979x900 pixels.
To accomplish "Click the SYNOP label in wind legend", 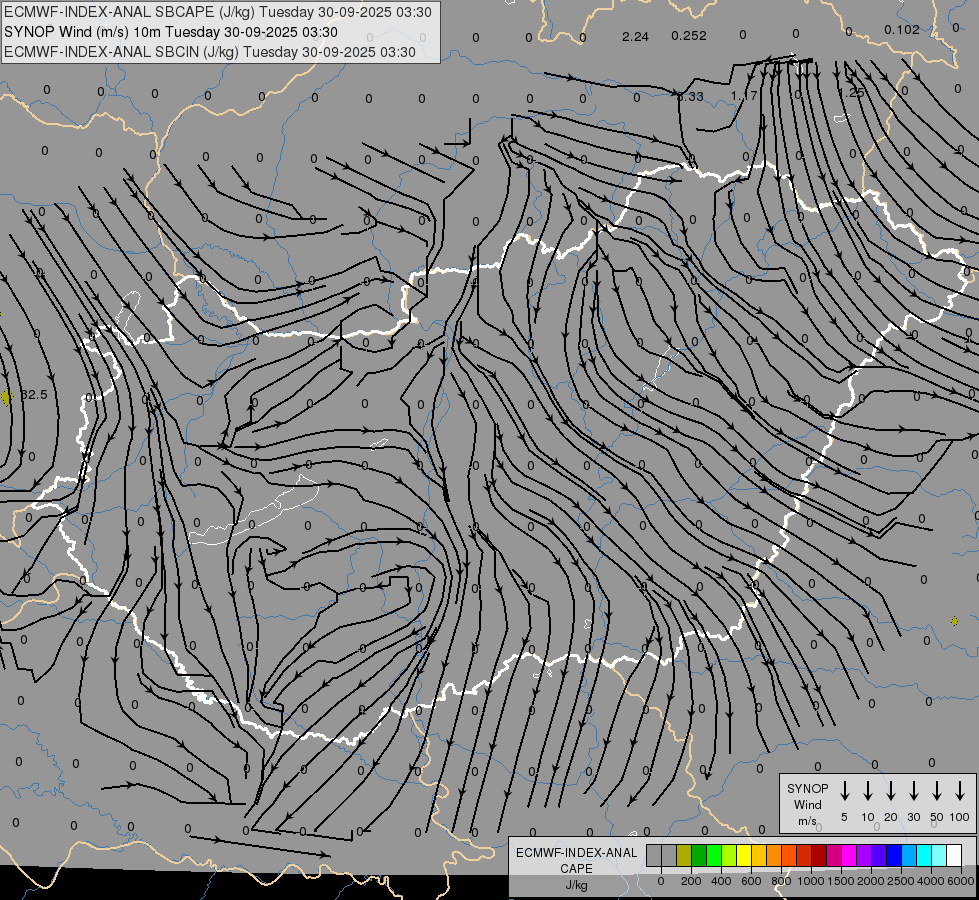I will click(807, 788).
